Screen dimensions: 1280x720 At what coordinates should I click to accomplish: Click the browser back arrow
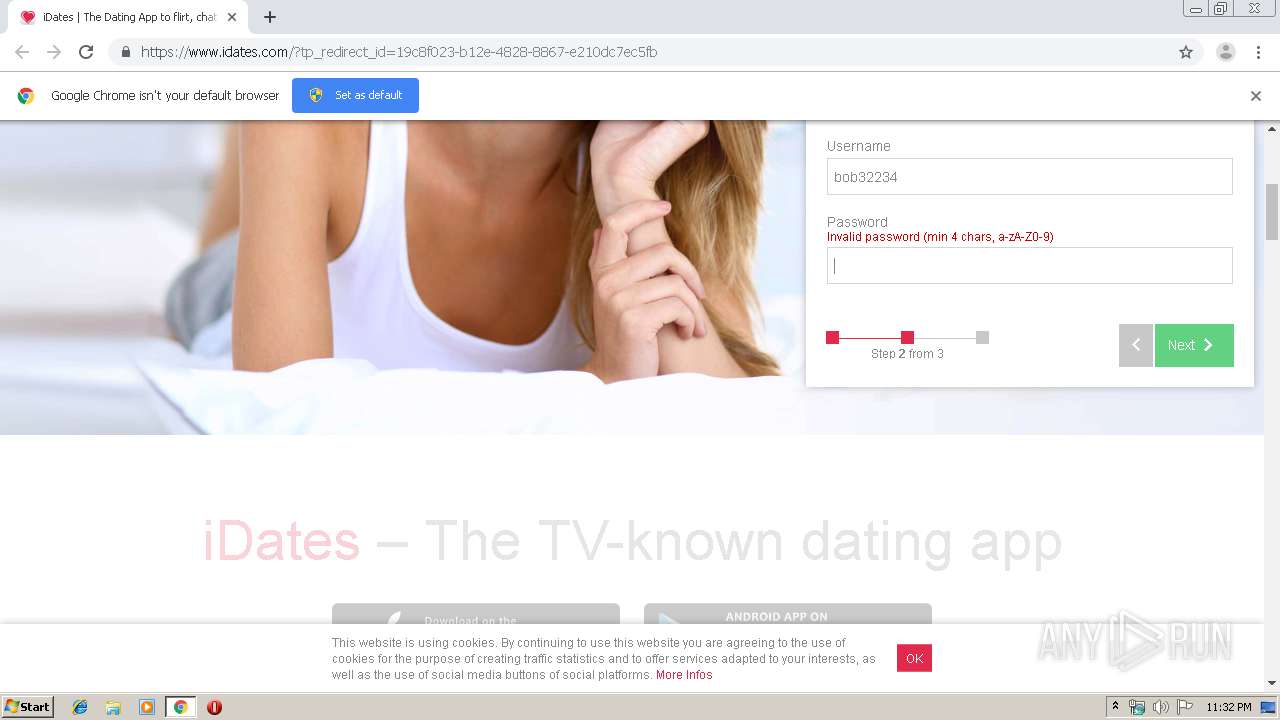[x=22, y=52]
